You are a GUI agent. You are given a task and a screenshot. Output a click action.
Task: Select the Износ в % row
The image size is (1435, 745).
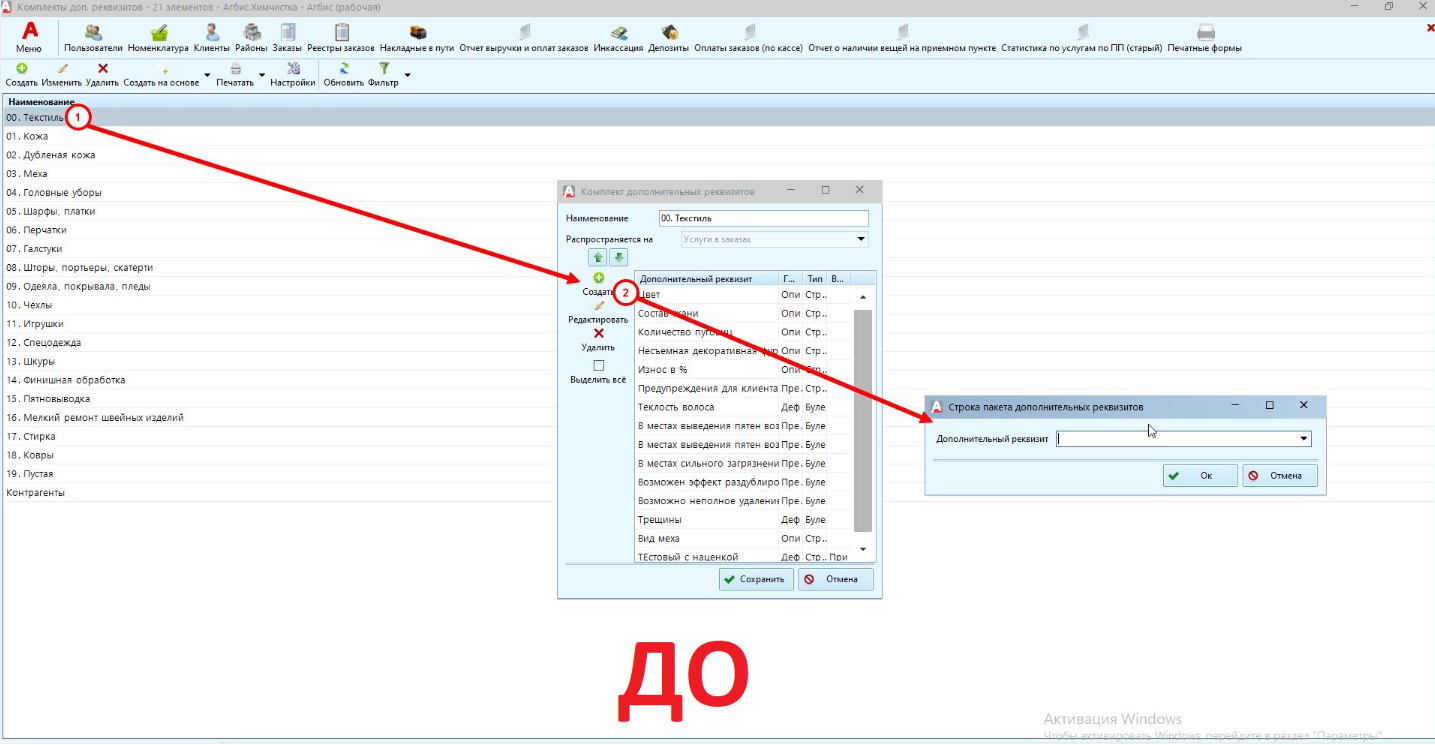point(744,369)
